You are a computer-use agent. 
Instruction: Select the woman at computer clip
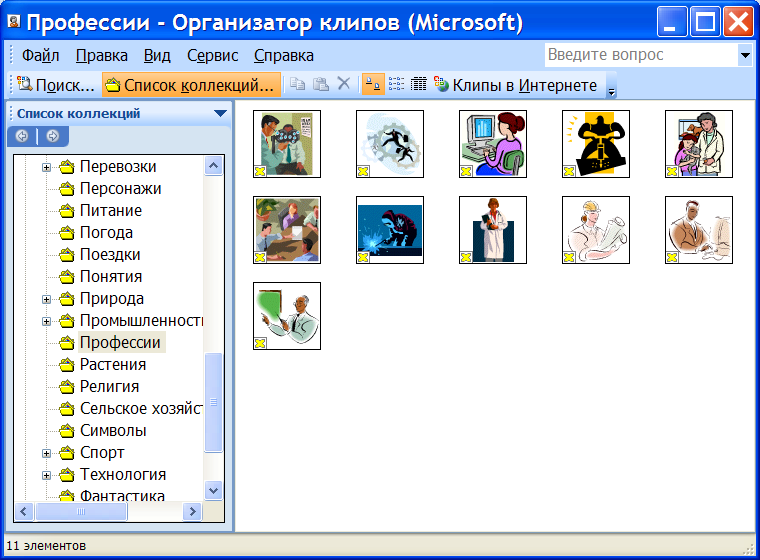pyautogui.click(x=493, y=144)
